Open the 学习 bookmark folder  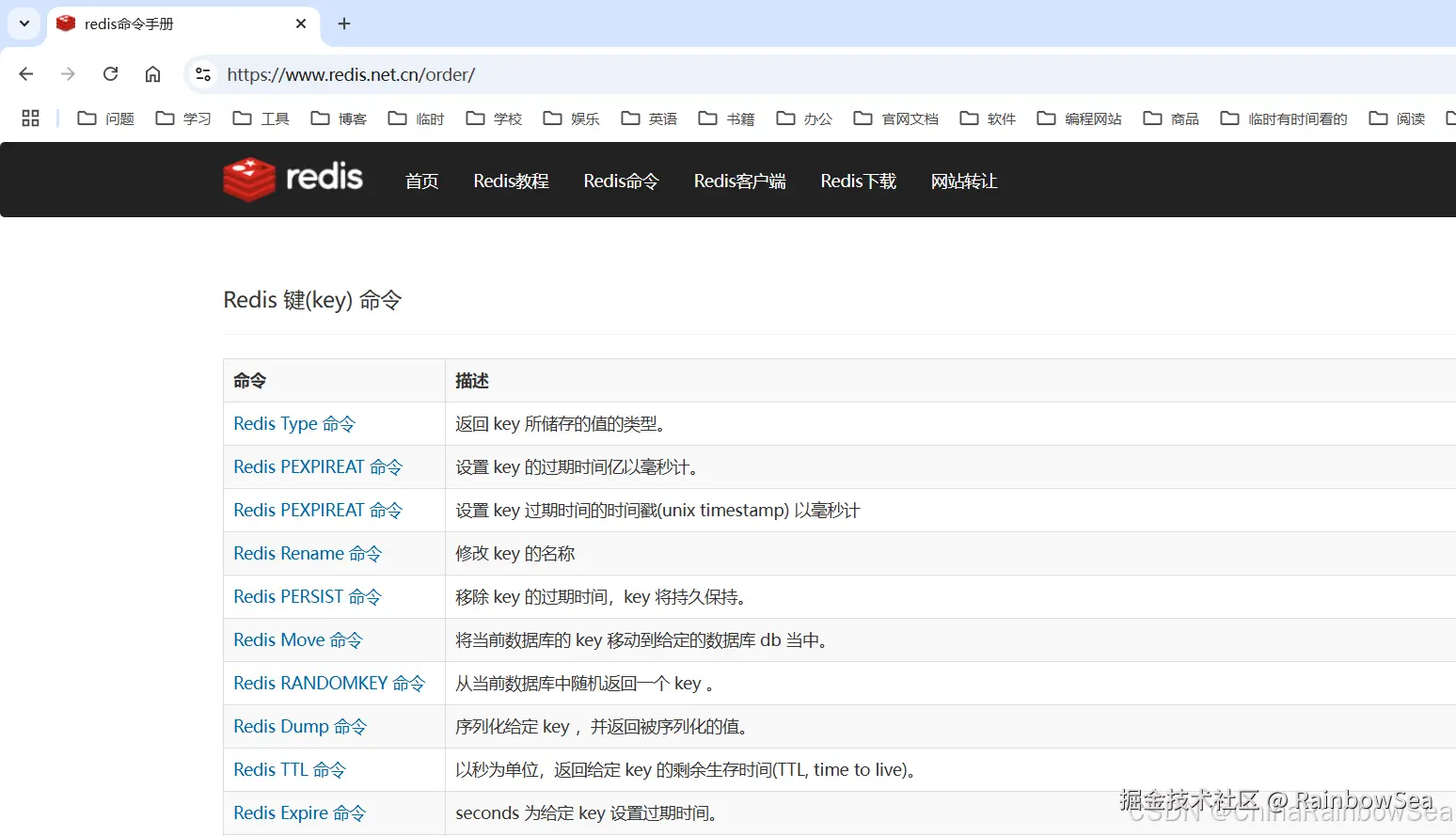pyautogui.click(x=183, y=118)
